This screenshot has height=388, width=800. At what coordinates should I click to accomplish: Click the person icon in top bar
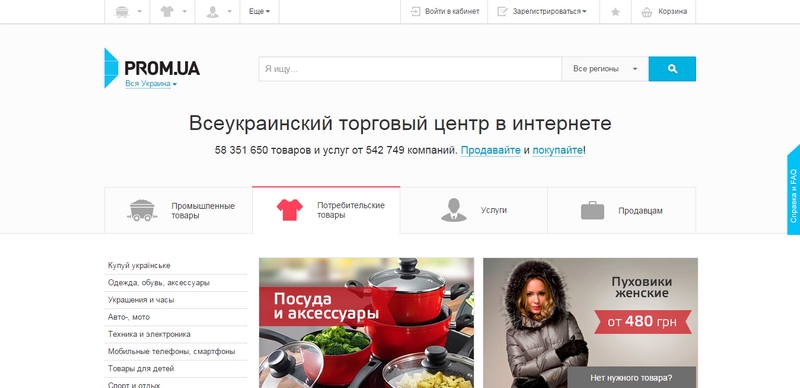coord(212,12)
